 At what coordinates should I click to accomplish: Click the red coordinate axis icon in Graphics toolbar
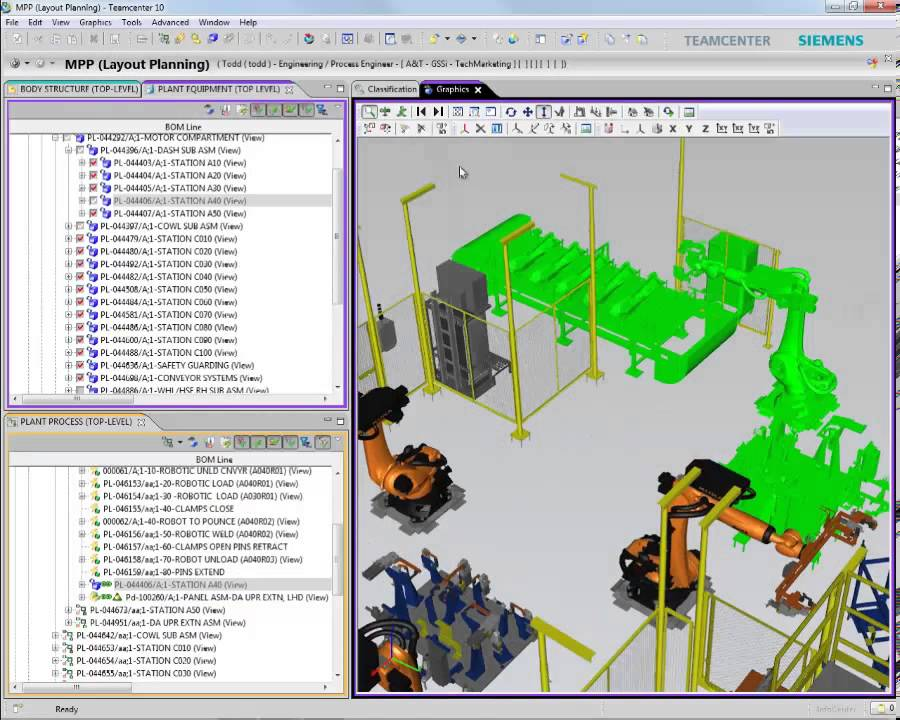click(464, 129)
